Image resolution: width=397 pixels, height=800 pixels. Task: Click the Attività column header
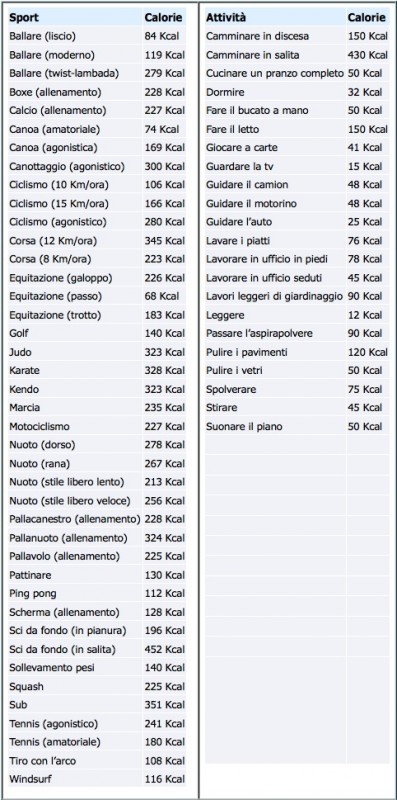(226, 17)
